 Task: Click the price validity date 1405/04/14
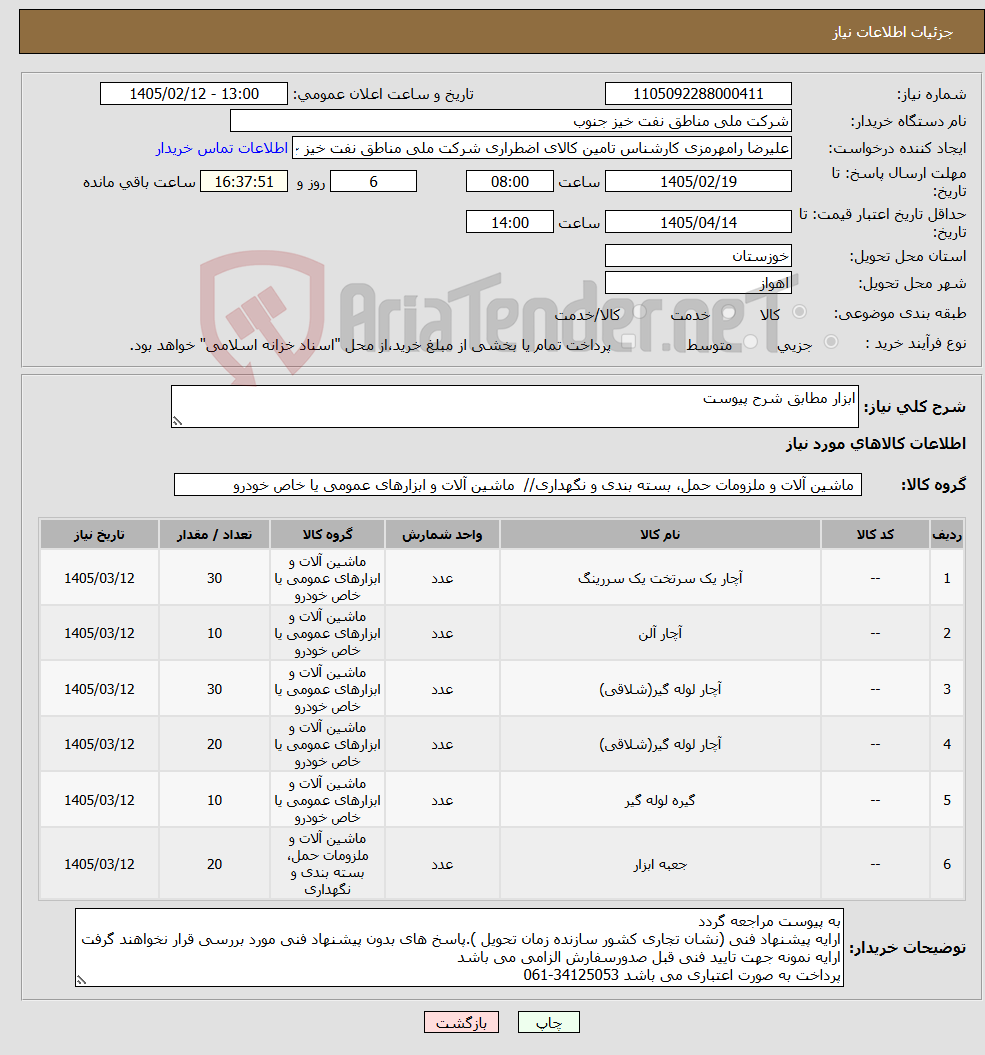pyautogui.click(x=698, y=222)
